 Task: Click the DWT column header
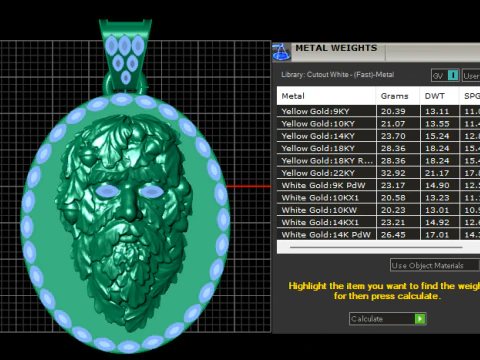pos(439,96)
